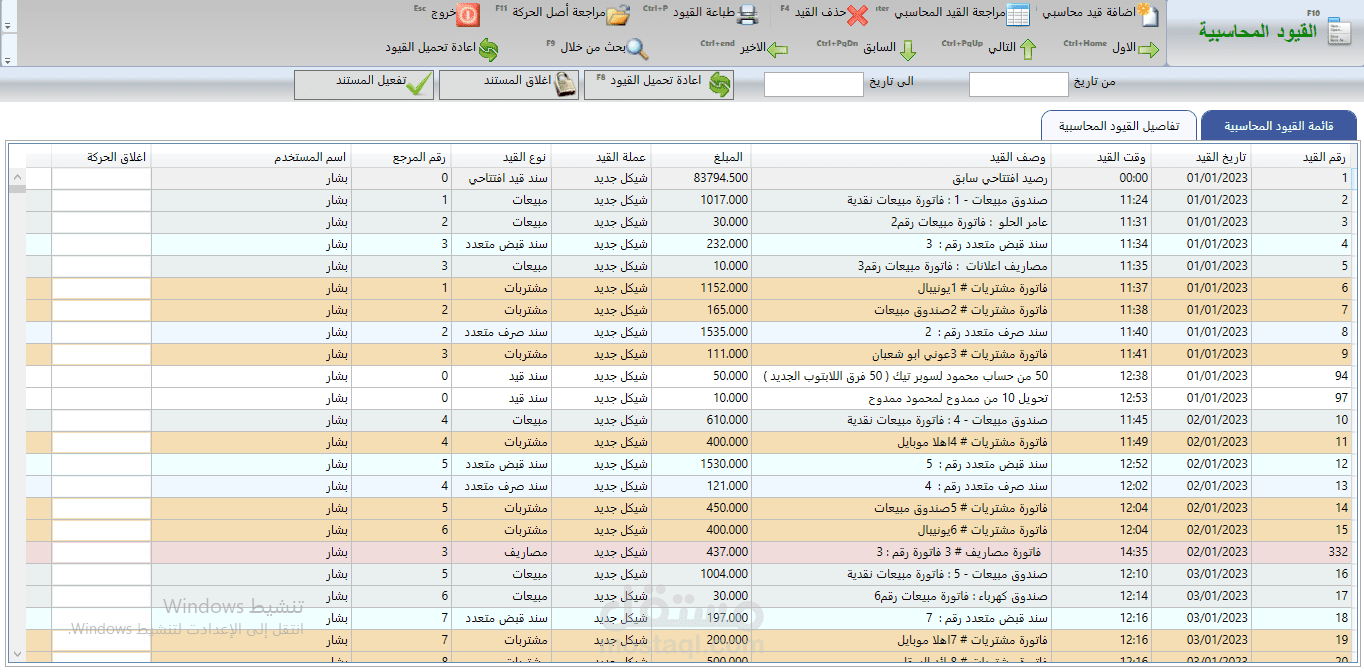
Task: Click the اغلاق المستند button
Action: tap(510, 85)
